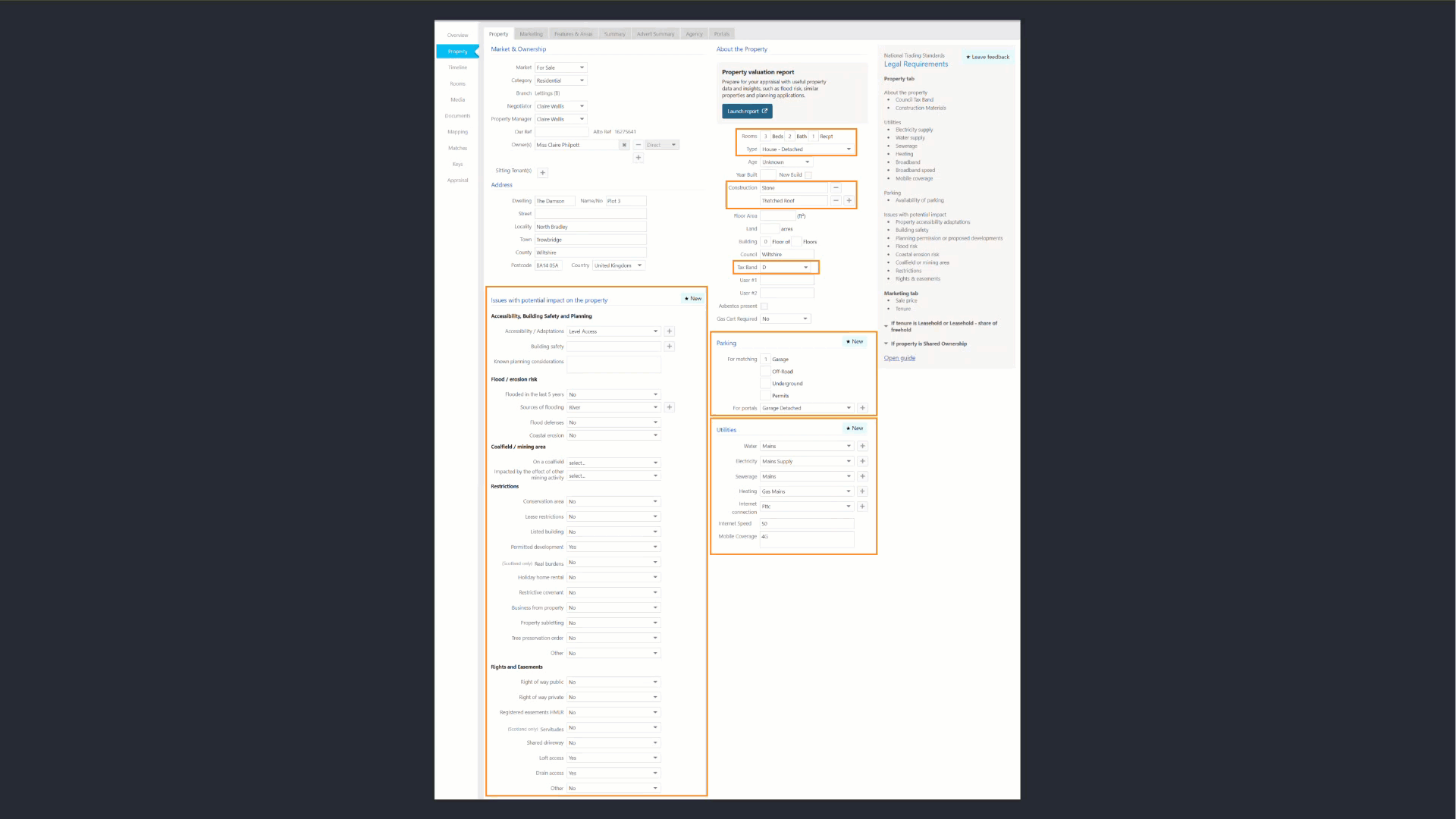Remove owner Miss Claire Philpott with X icon
The height and width of the screenshot is (819, 1456).
point(624,145)
